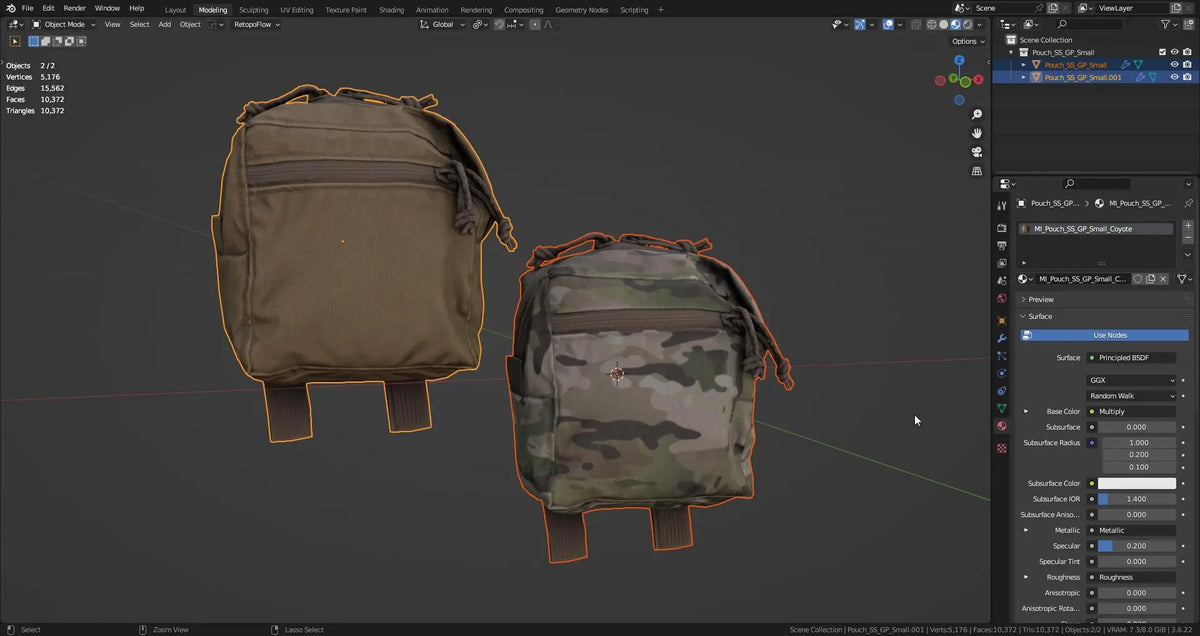The width and height of the screenshot is (1200, 636).
Task: Open the Render menu
Action: click(x=75, y=8)
